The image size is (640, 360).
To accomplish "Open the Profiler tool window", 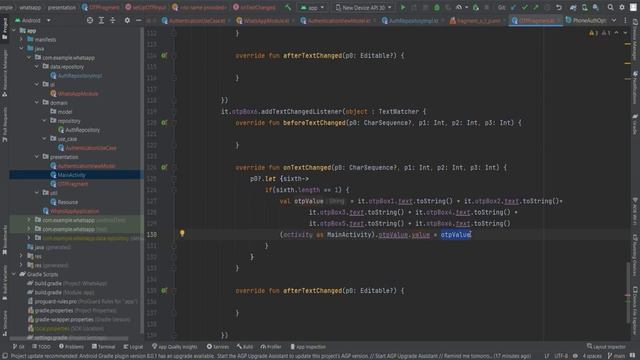I will pyautogui.click(x=271, y=347).
